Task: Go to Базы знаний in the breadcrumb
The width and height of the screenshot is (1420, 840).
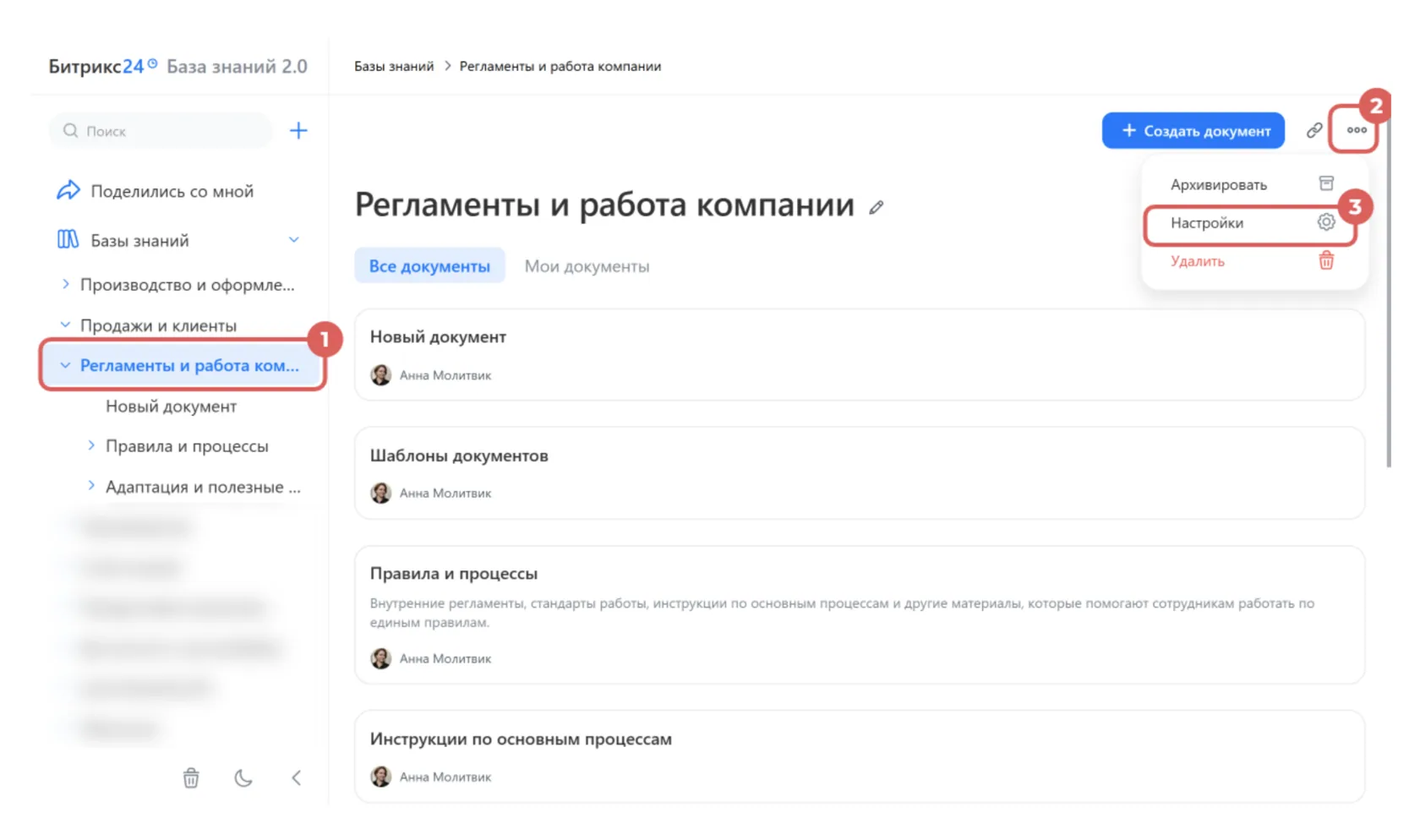Action: [394, 67]
